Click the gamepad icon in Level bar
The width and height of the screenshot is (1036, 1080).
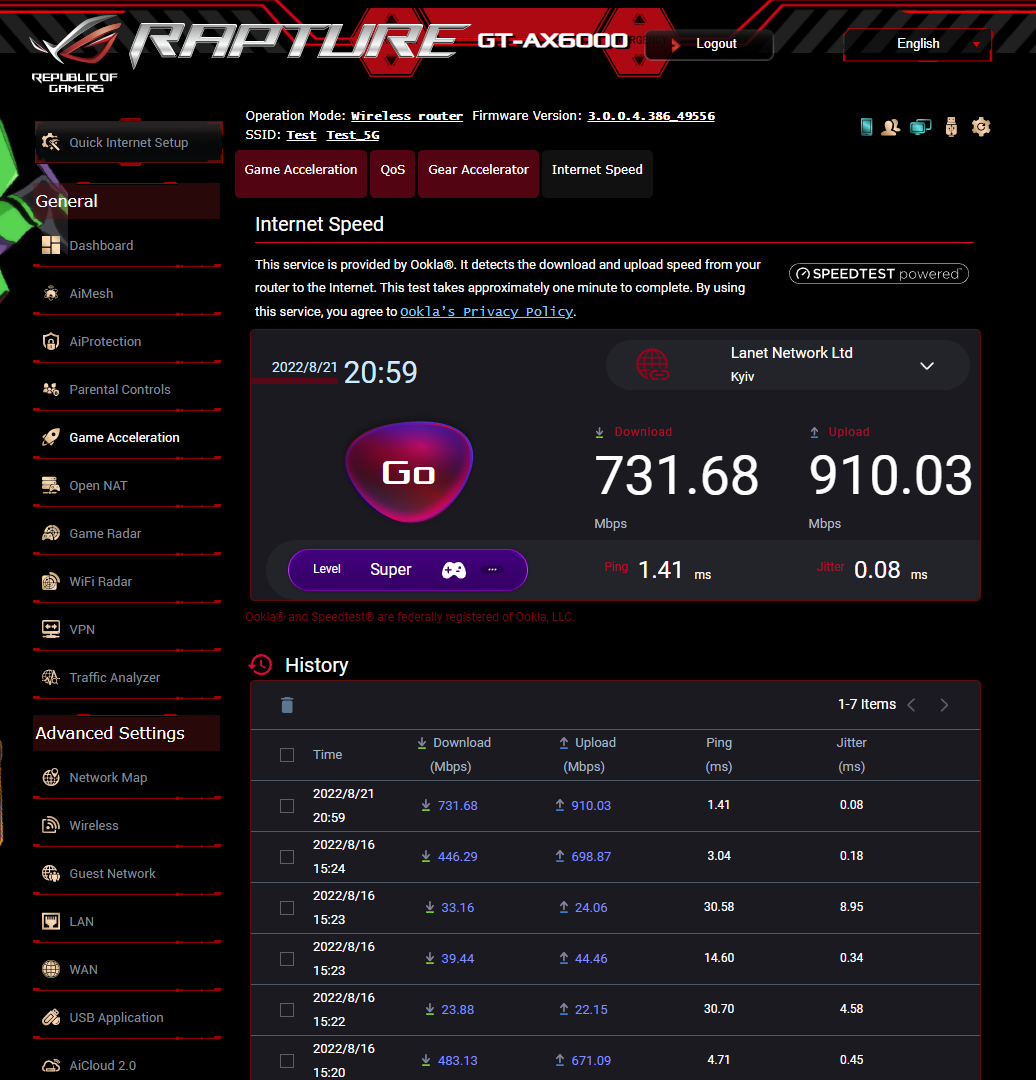pyautogui.click(x=454, y=570)
